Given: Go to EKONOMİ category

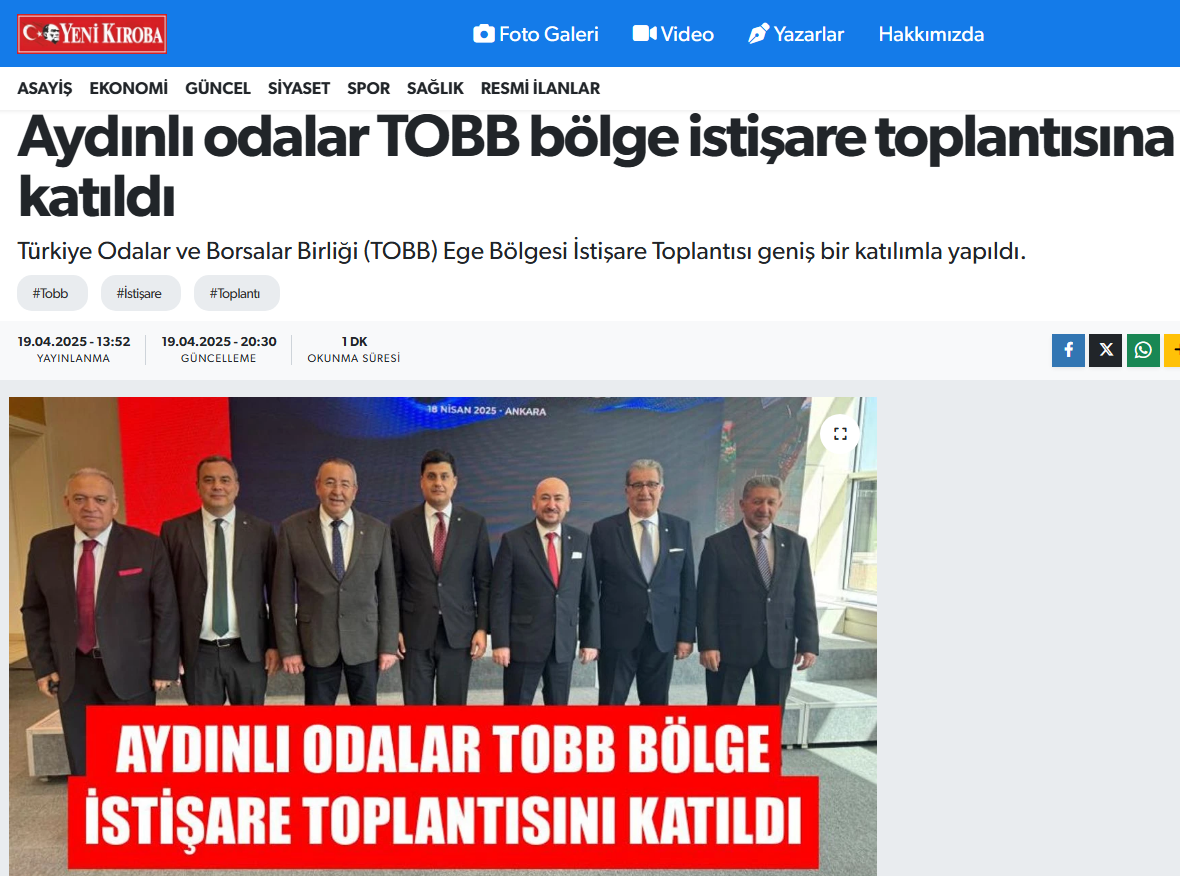Looking at the screenshot, I should click(129, 88).
